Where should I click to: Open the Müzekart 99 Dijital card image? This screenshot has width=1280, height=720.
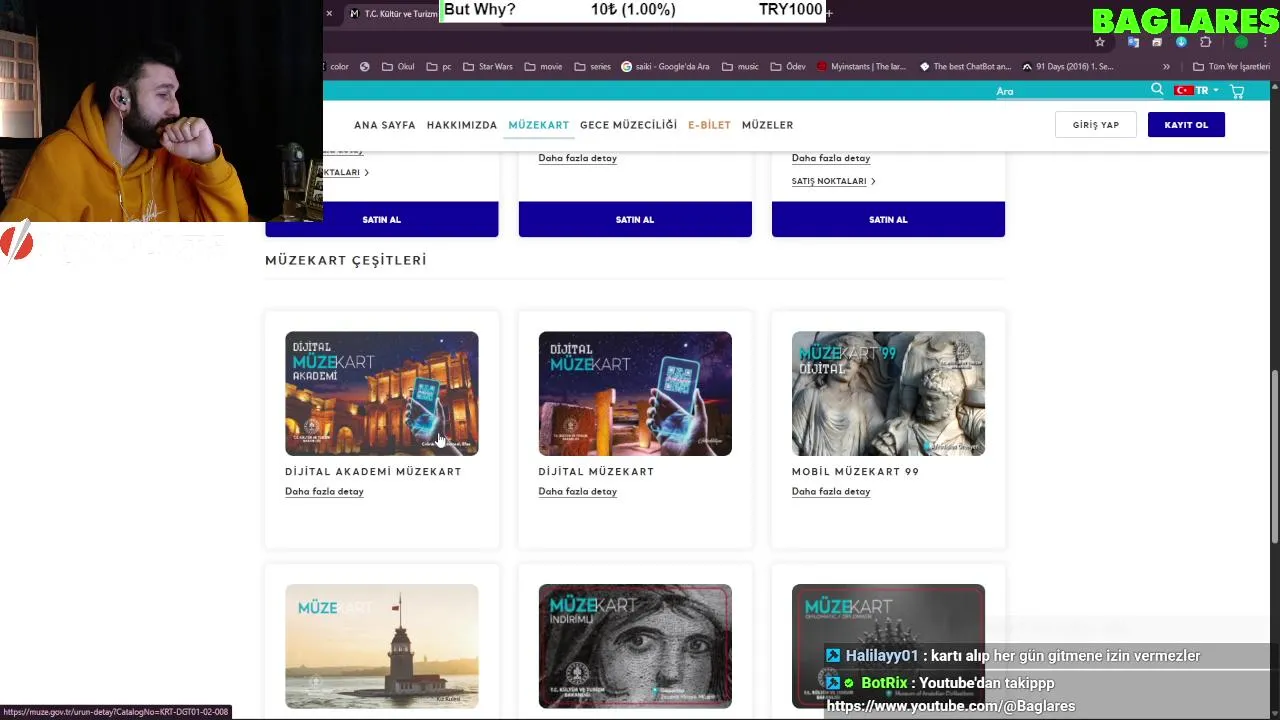click(x=888, y=394)
